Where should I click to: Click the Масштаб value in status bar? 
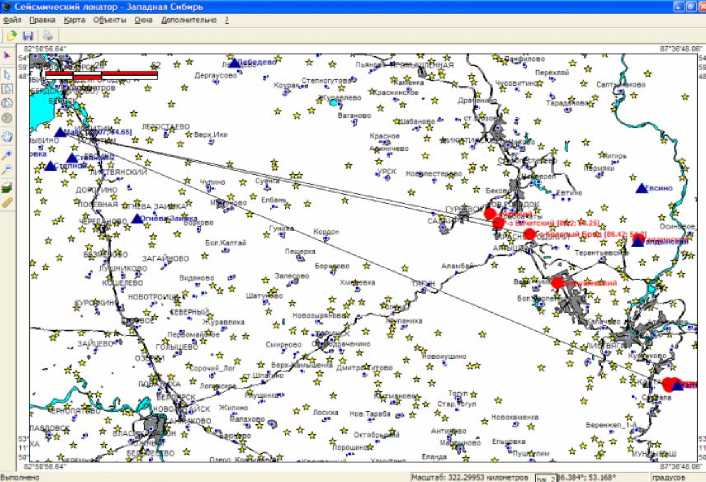coord(470,477)
